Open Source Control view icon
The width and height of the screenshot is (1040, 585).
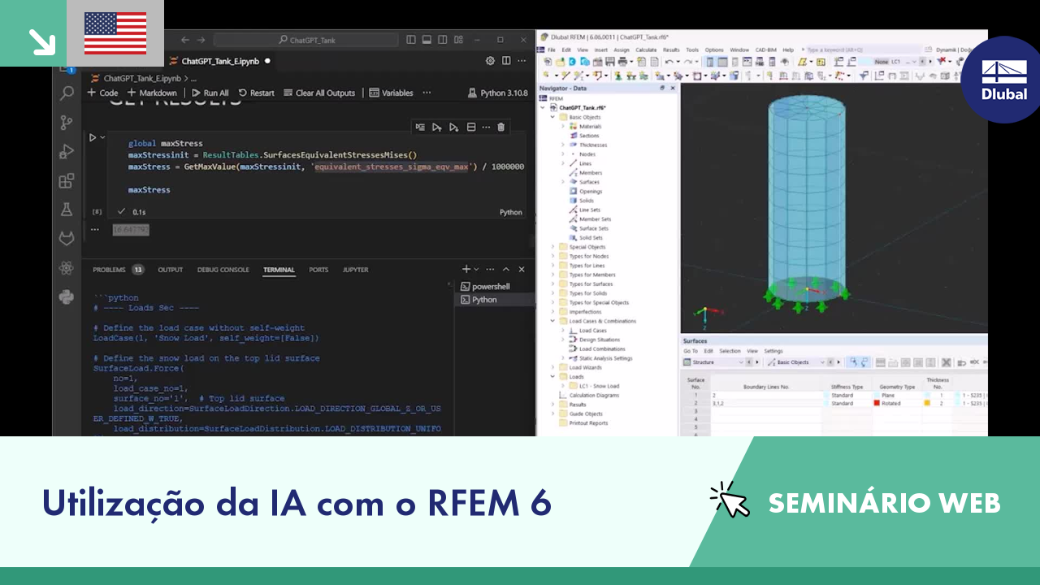click(66, 123)
